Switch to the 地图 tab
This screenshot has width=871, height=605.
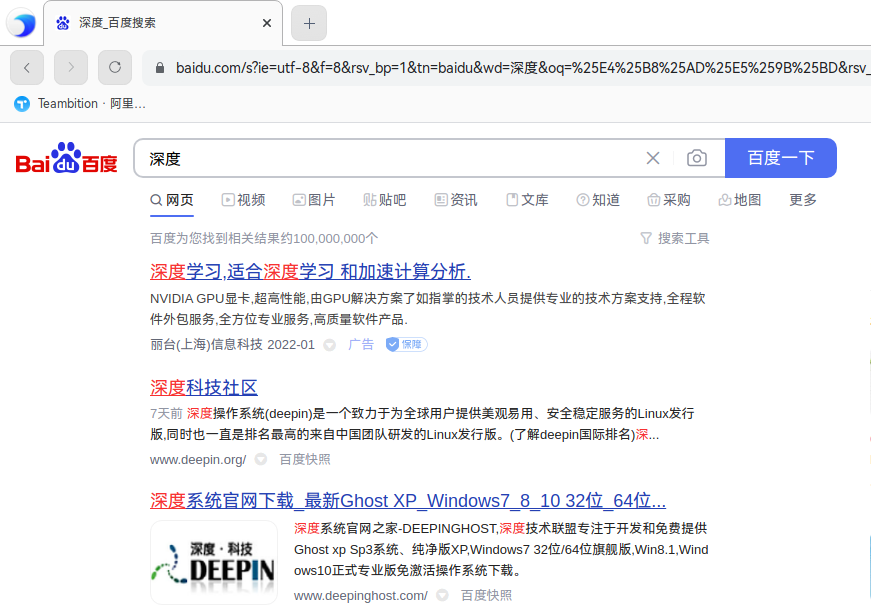point(740,200)
